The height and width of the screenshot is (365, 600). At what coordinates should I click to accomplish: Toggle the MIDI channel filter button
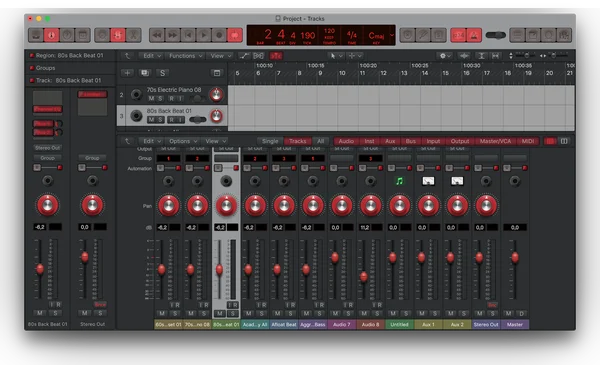tap(528, 141)
